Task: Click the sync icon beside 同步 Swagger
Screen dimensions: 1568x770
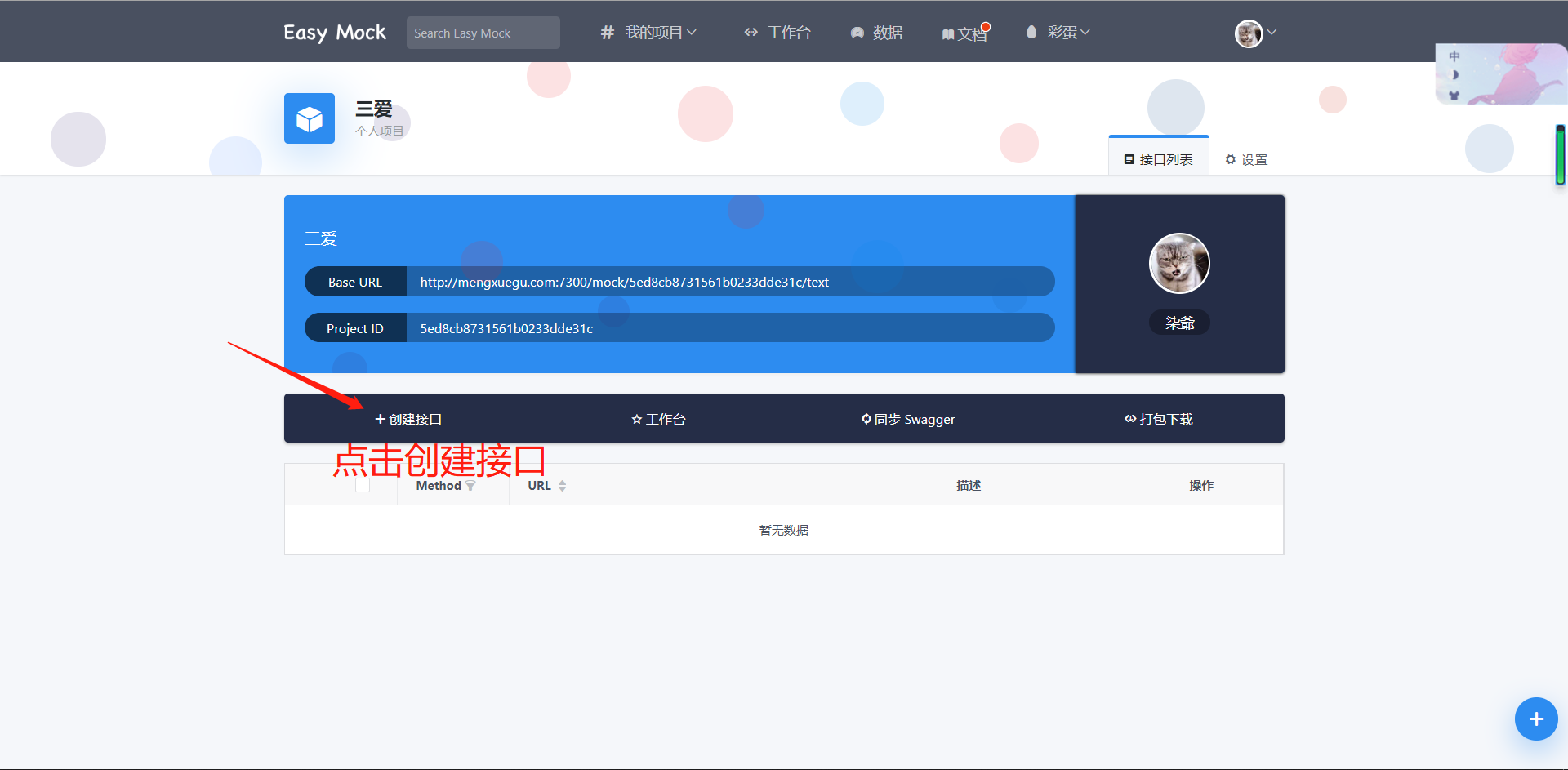Action: pos(866,419)
